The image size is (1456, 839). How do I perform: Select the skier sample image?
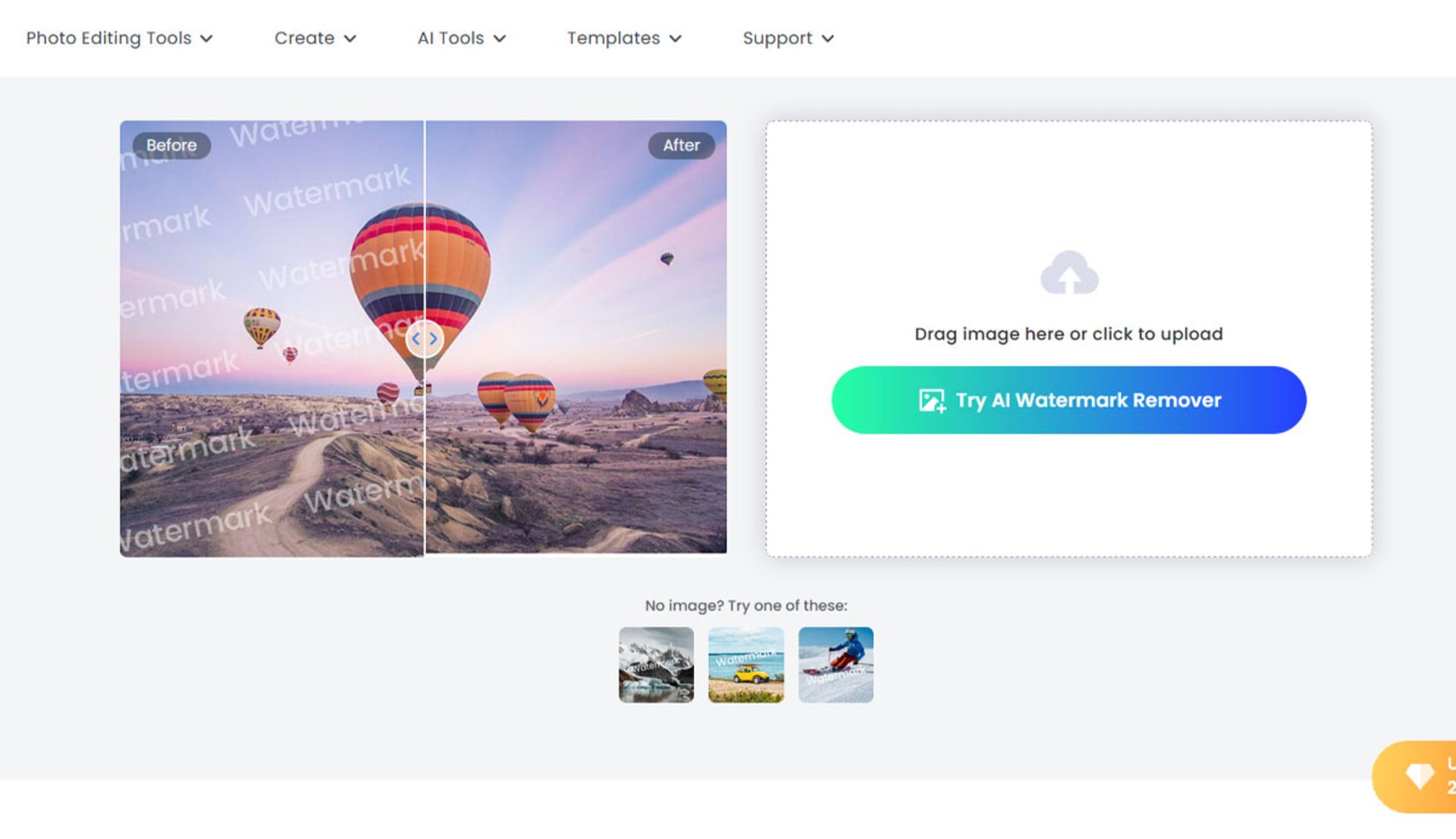[x=836, y=665]
